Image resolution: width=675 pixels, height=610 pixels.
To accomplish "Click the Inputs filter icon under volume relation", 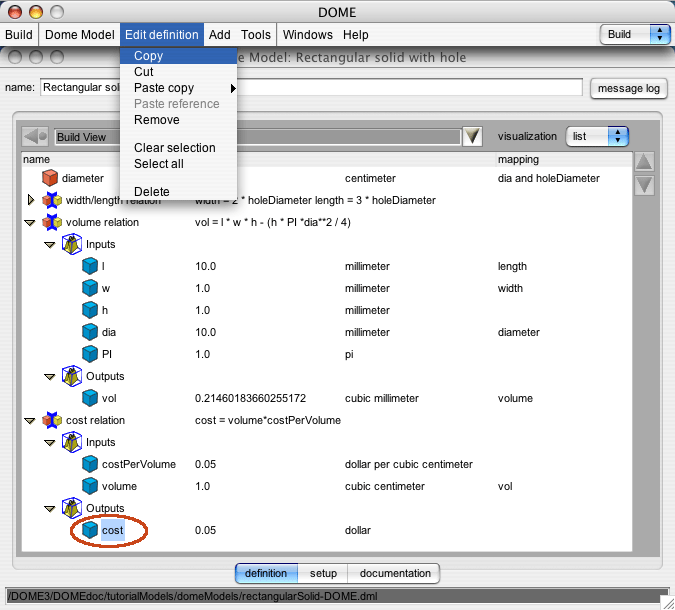I will click(x=71, y=244).
